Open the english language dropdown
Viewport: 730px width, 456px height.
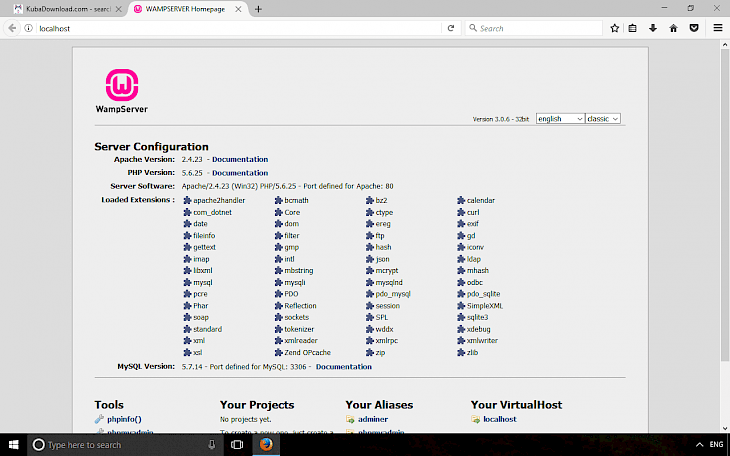point(560,119)
